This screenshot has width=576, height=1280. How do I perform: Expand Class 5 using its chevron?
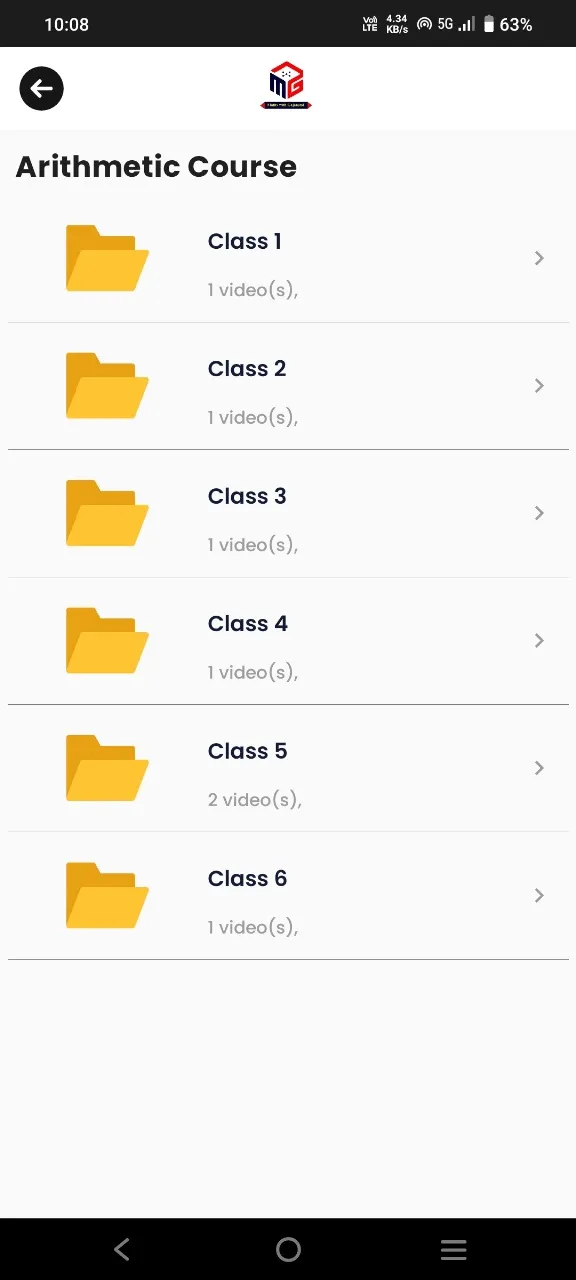click(x=539, y=768)
